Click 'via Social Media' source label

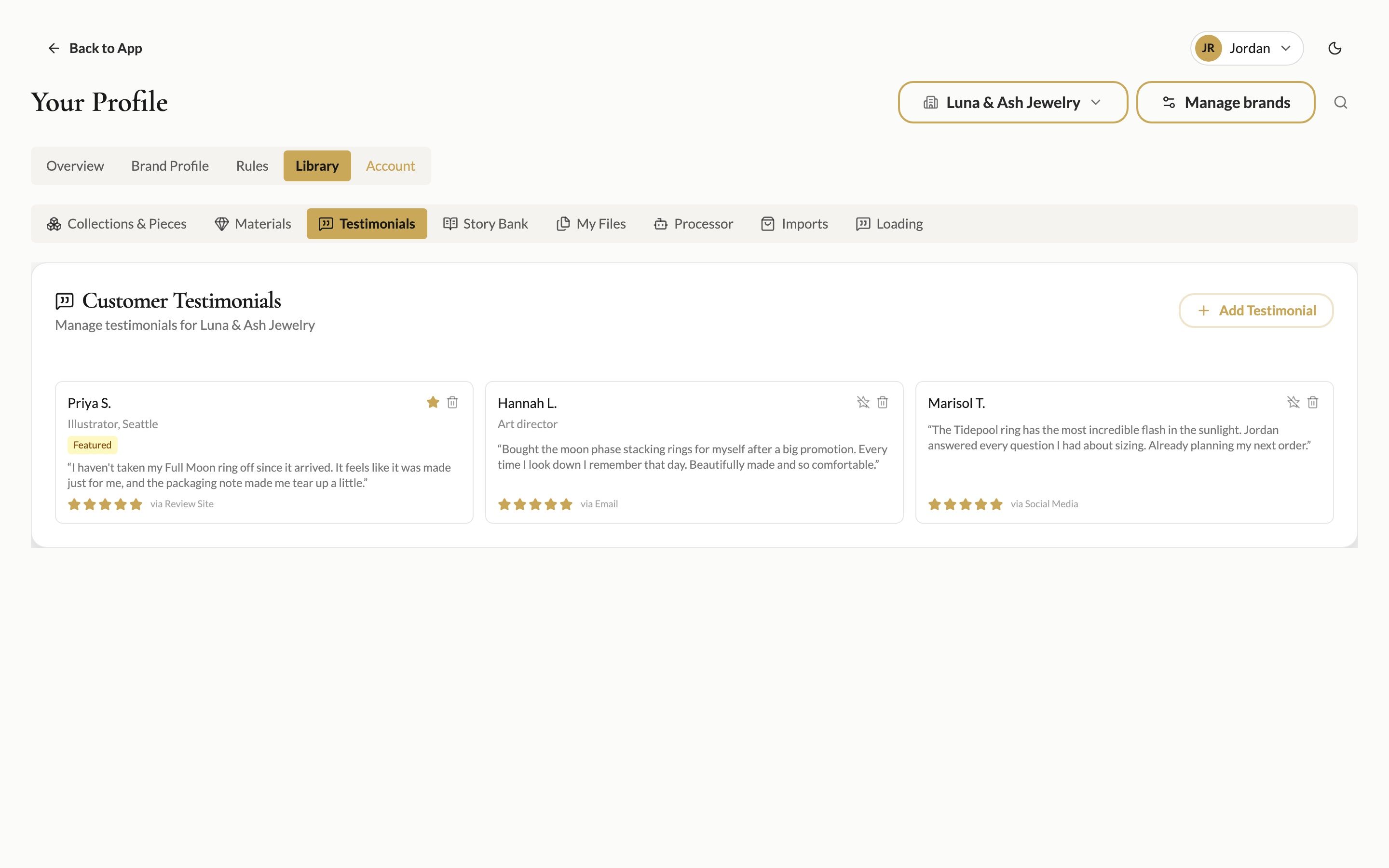[x=1044, y=504]
